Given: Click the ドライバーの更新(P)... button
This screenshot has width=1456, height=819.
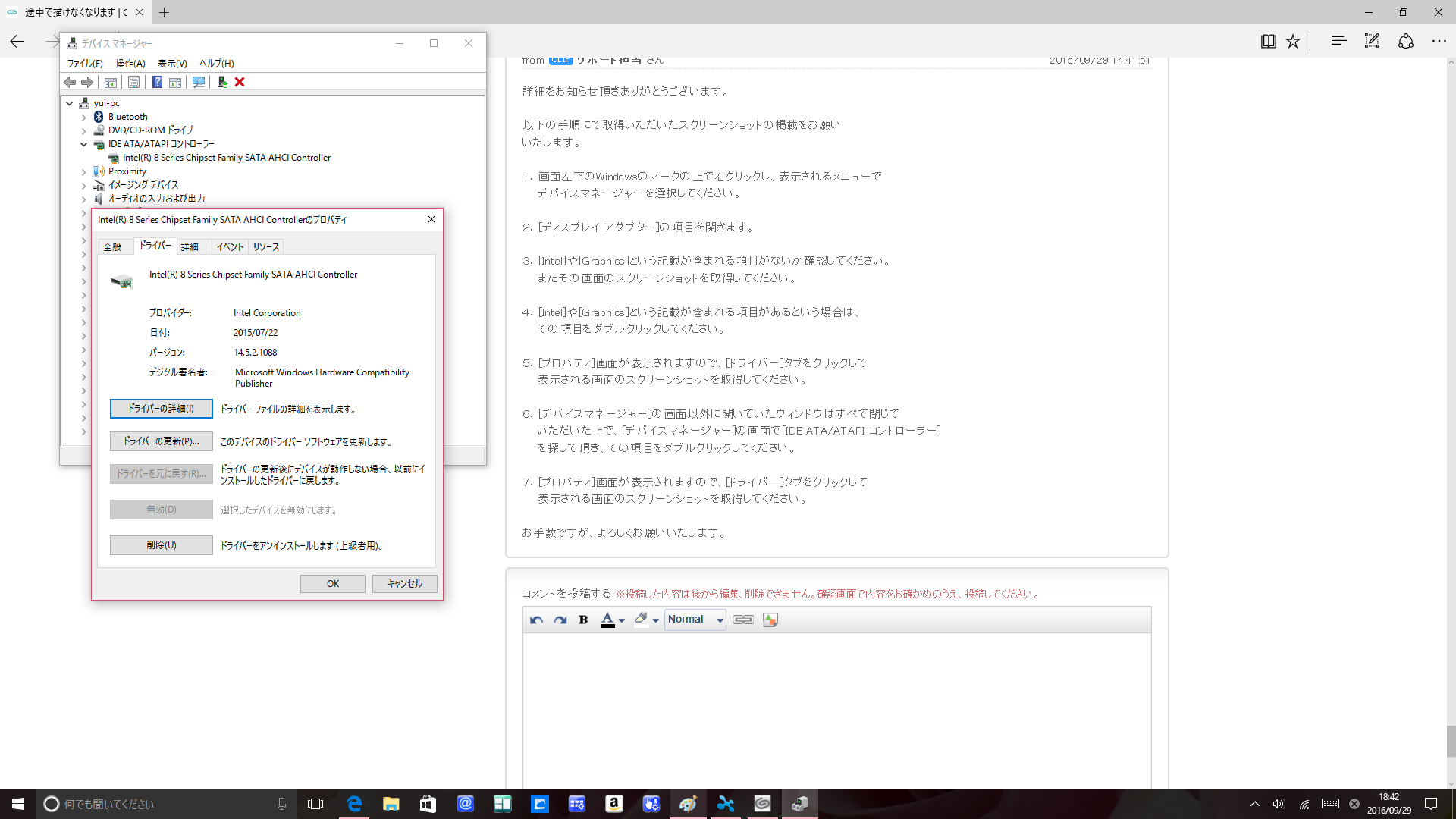Looking at the screenshot, I should pos(161,441).
